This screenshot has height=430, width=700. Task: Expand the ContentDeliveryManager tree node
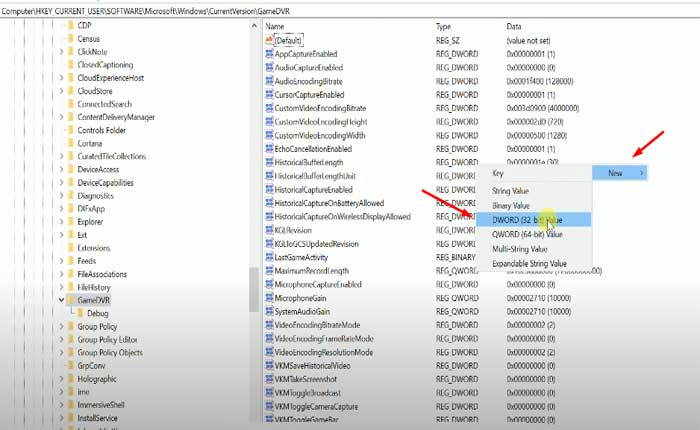coord(62,117)
